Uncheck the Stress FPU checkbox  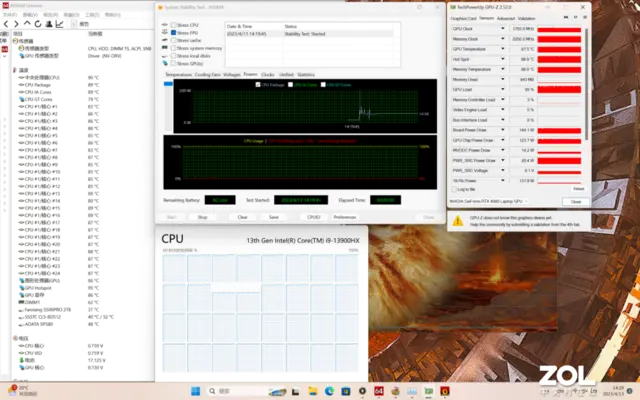point(171,33)
